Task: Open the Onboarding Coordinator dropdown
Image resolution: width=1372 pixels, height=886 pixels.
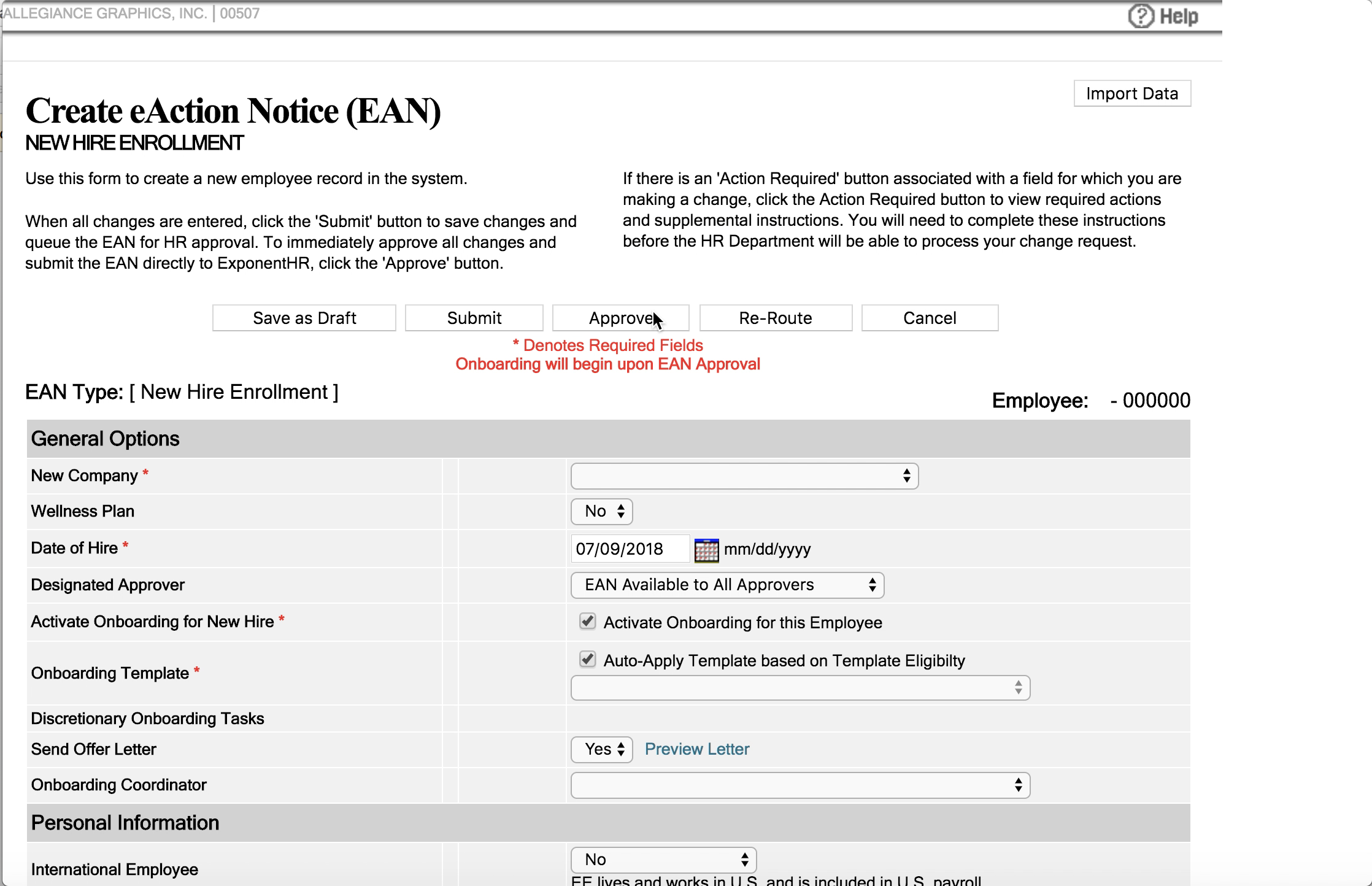Action: pos(800,785)
